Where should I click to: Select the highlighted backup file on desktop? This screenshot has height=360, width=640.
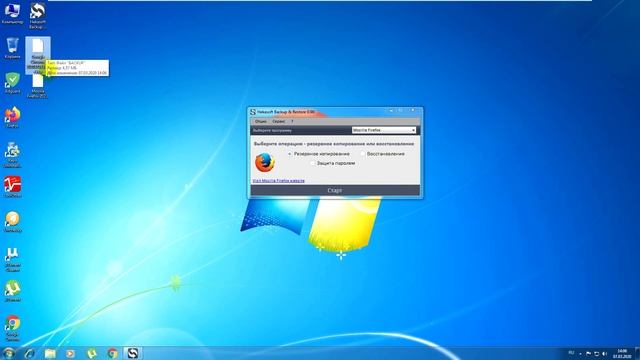(x=38, y=55)
